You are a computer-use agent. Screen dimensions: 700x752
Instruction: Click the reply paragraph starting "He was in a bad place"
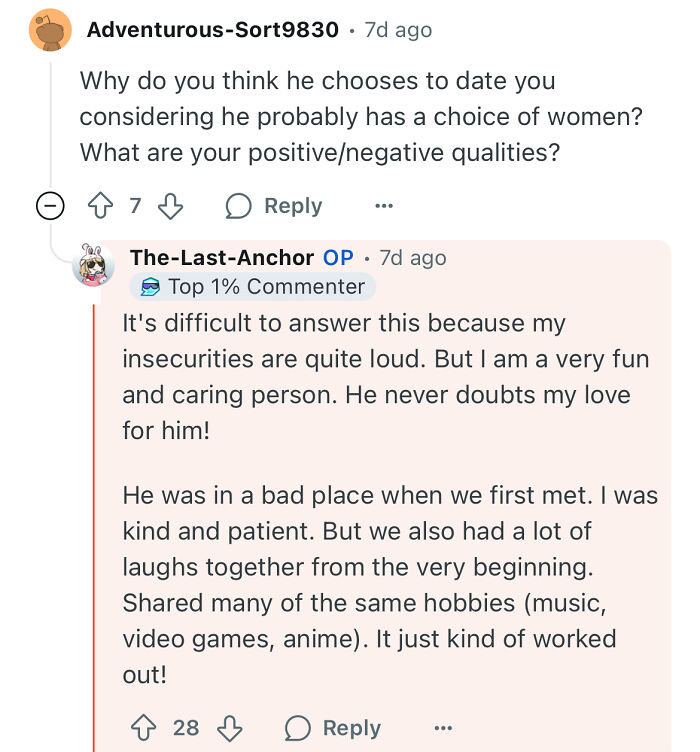click(x=390, y=584)
